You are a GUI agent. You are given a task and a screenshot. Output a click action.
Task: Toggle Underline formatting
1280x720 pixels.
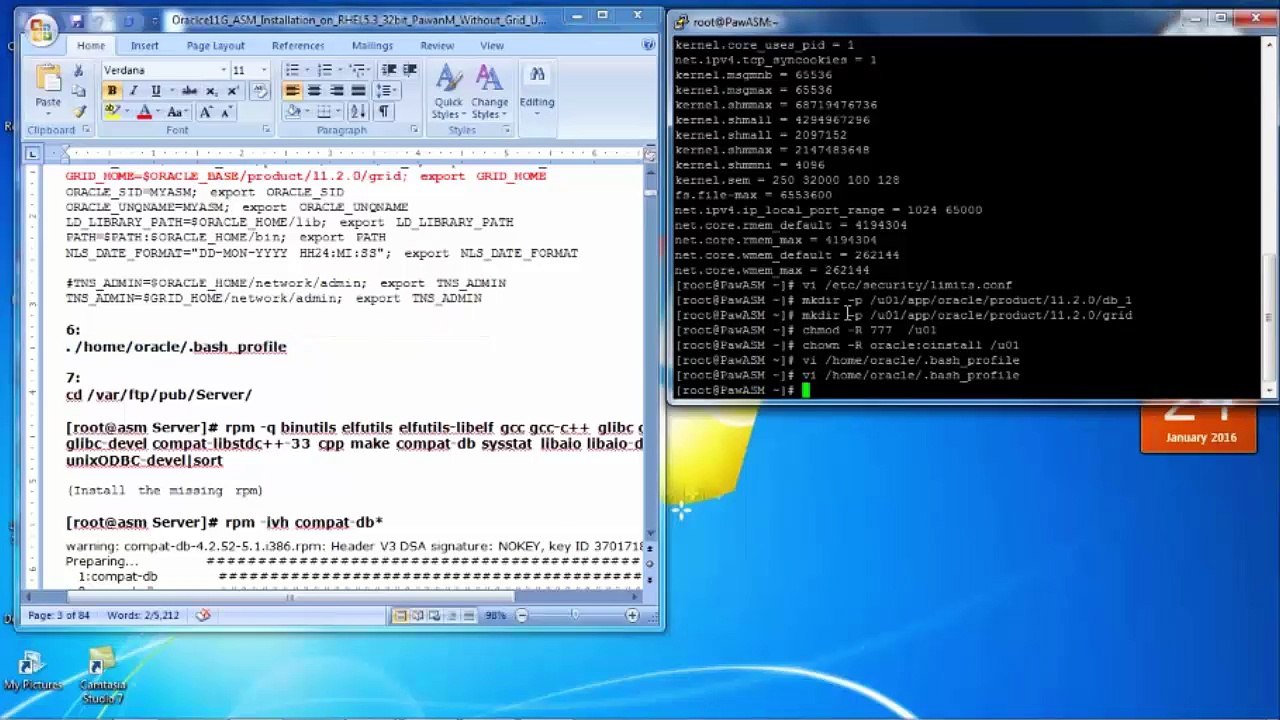point(155,91)
